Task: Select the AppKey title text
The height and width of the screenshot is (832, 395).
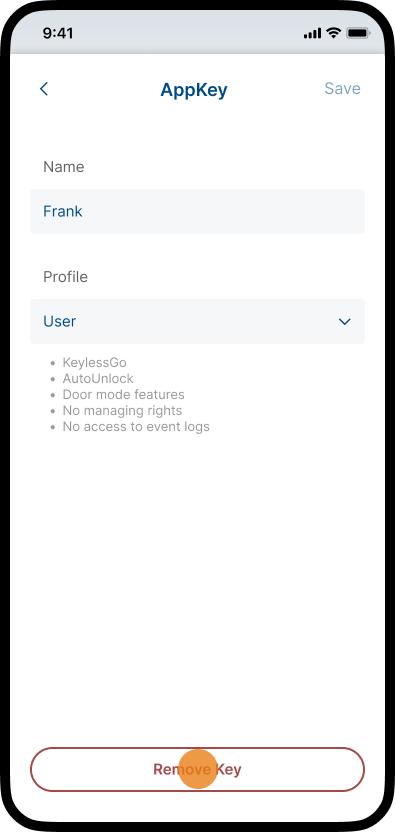Action: [x=194, y=90]
